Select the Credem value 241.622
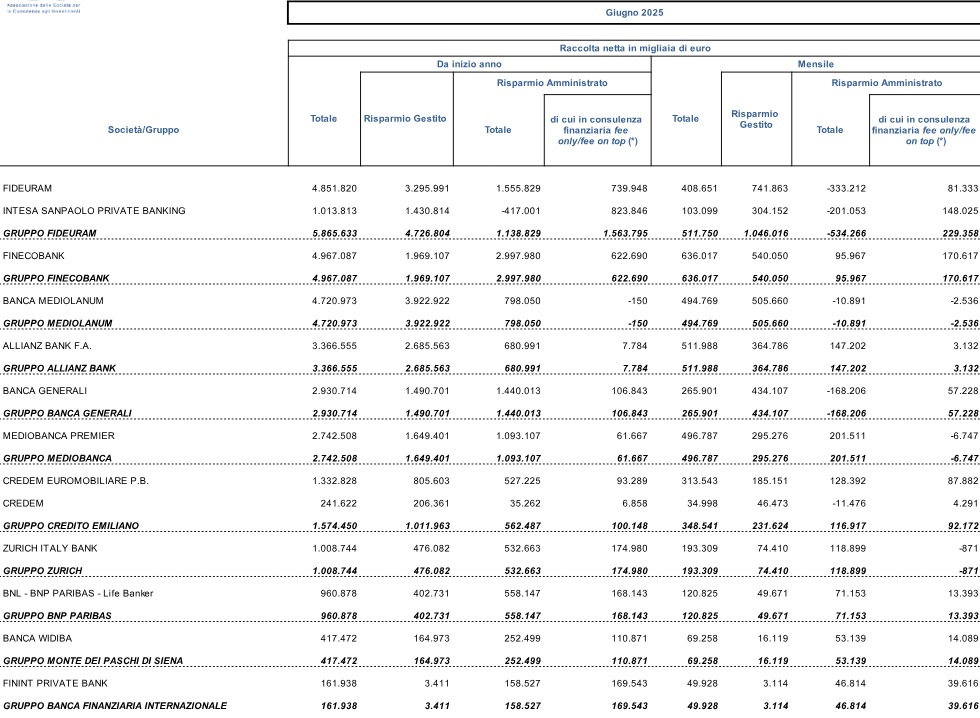Viewport: 980px width, 718px height. pos(339,504)
